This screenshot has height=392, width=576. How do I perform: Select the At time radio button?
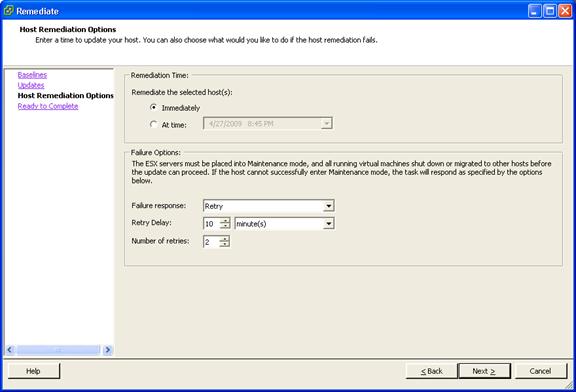point(154,124)
